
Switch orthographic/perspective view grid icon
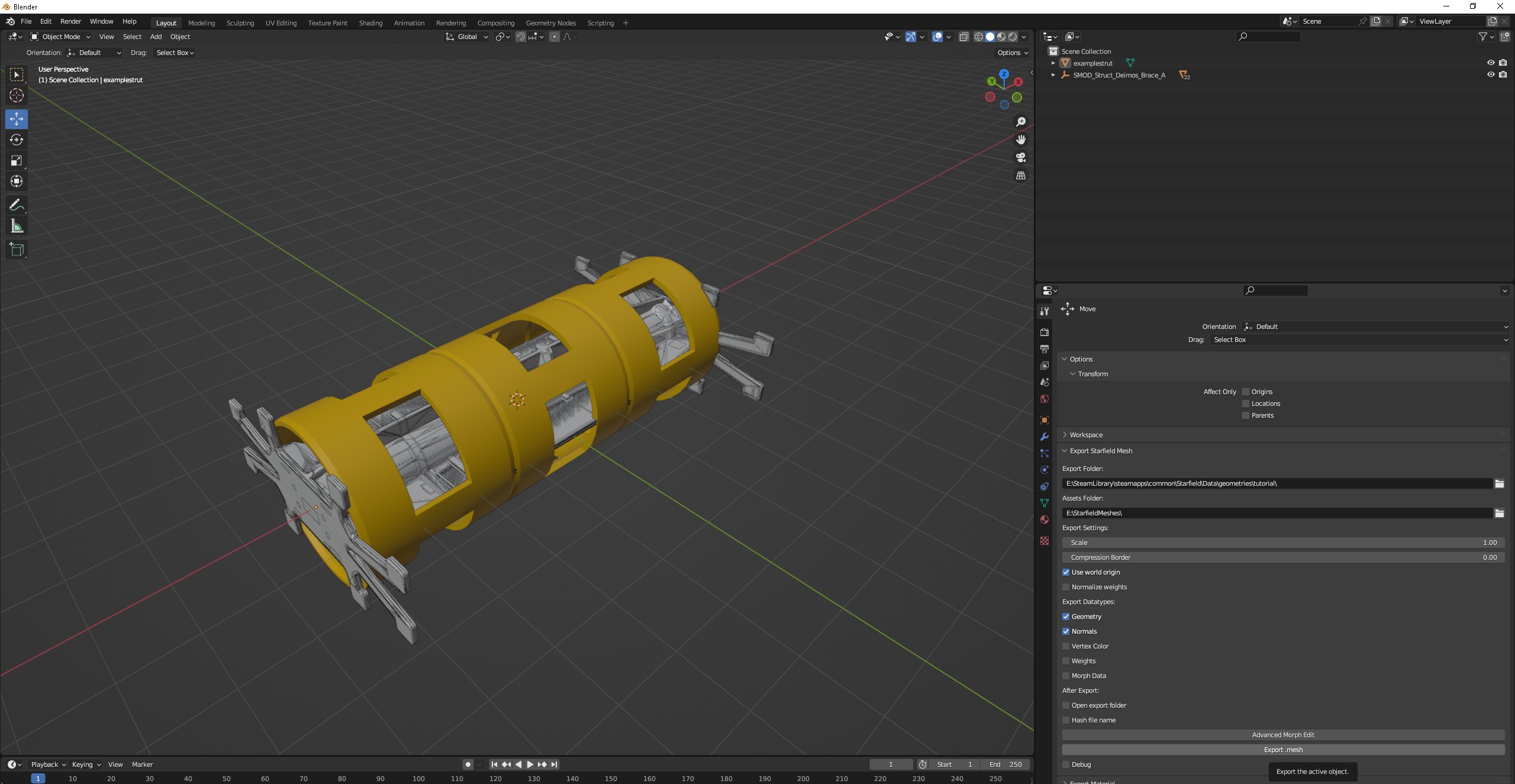click(x=1021, y=175)
